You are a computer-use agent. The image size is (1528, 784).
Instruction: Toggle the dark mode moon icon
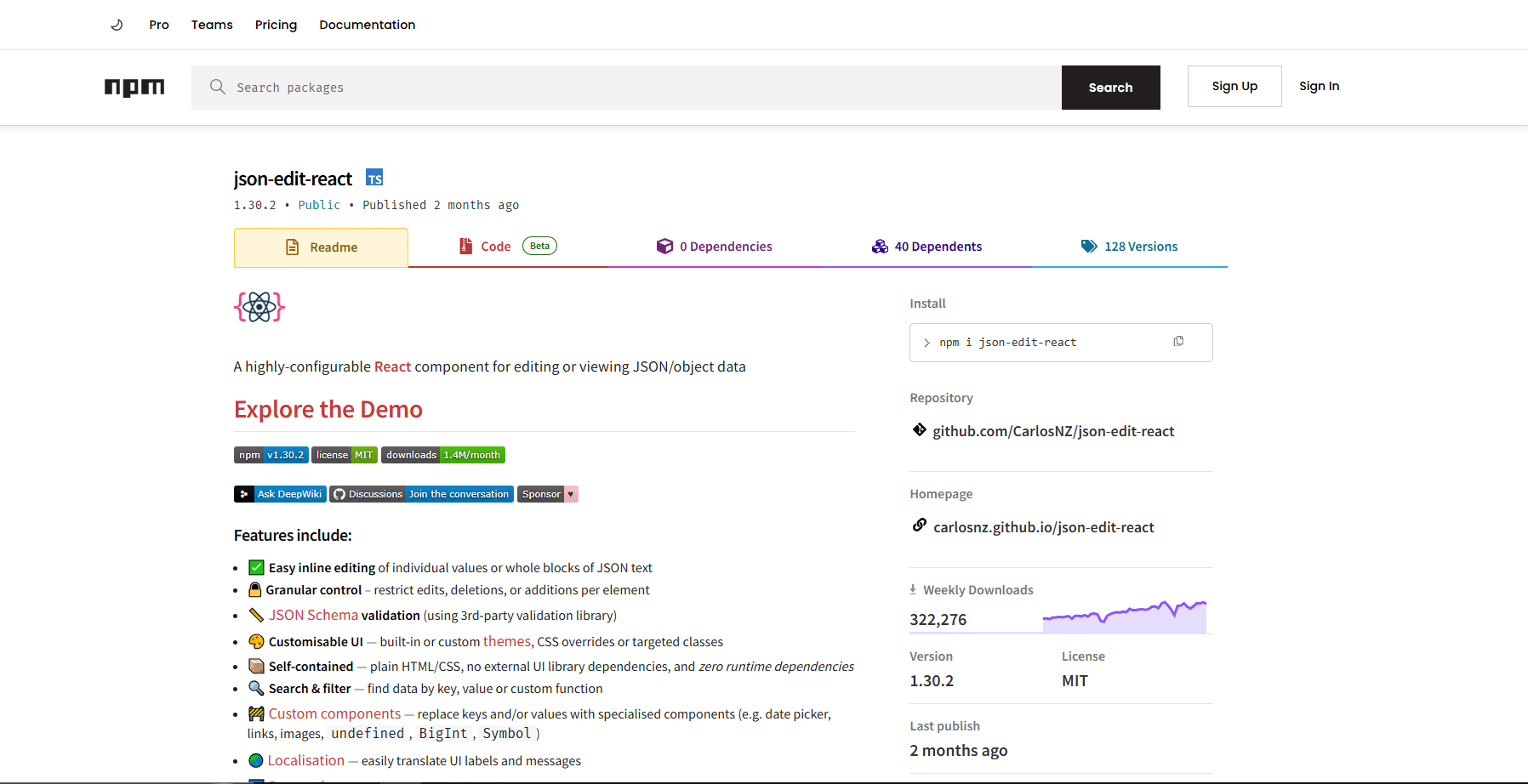click(x=117, y=25)
